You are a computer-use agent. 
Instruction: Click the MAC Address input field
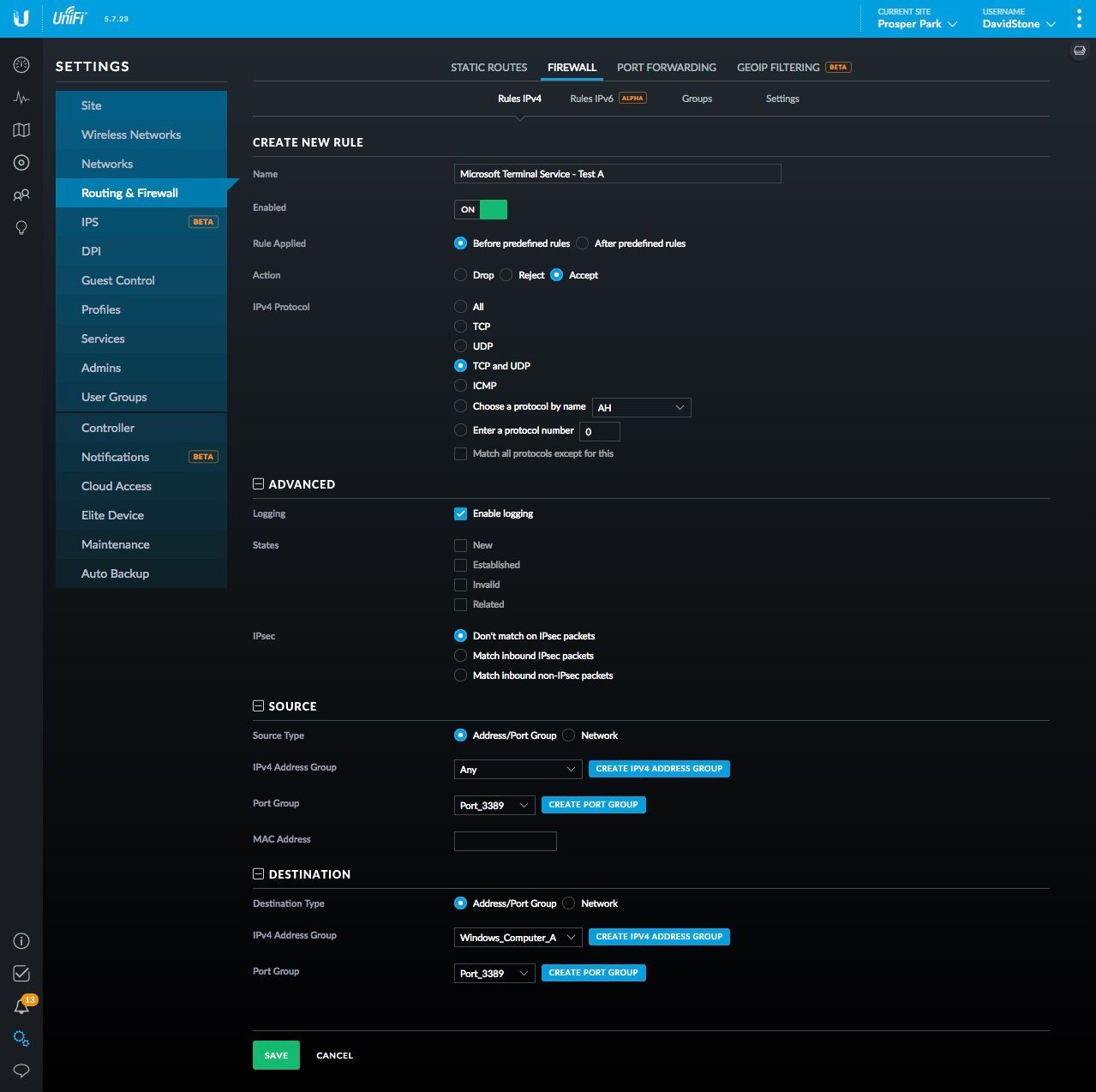pyautogui.click(x=505, y=841)
